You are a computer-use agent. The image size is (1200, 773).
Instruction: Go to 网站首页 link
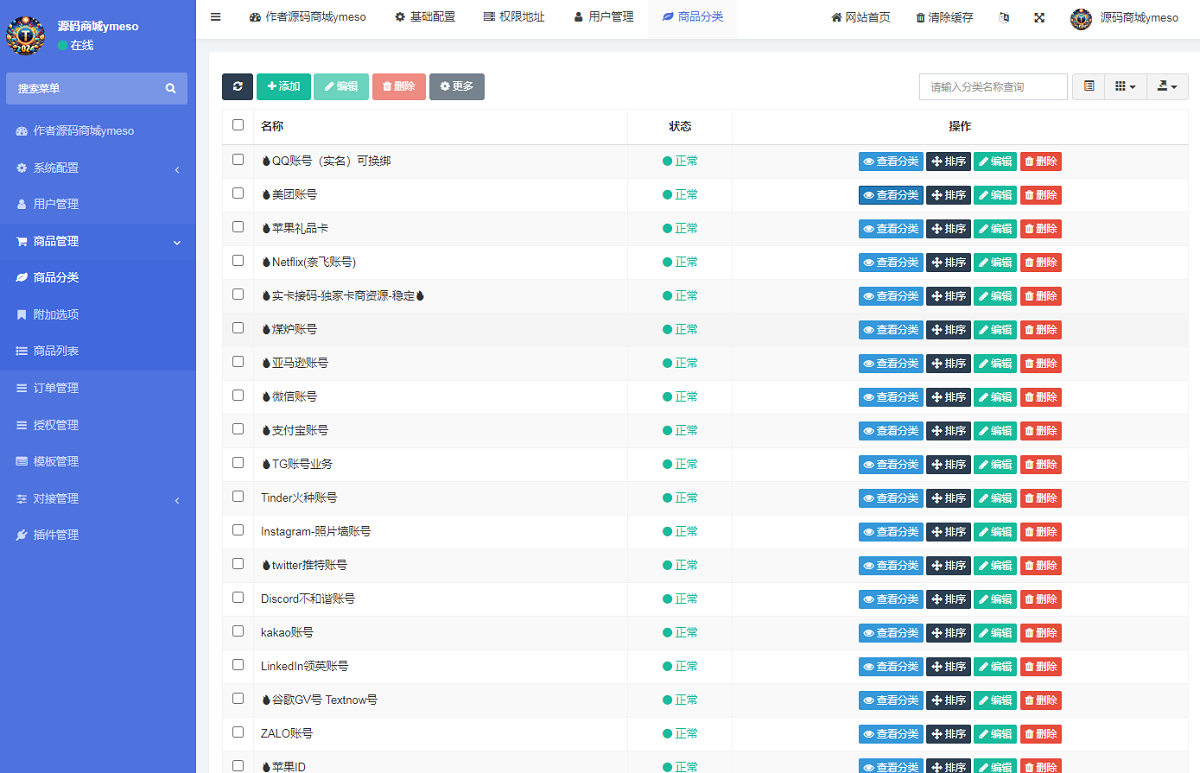861,18
